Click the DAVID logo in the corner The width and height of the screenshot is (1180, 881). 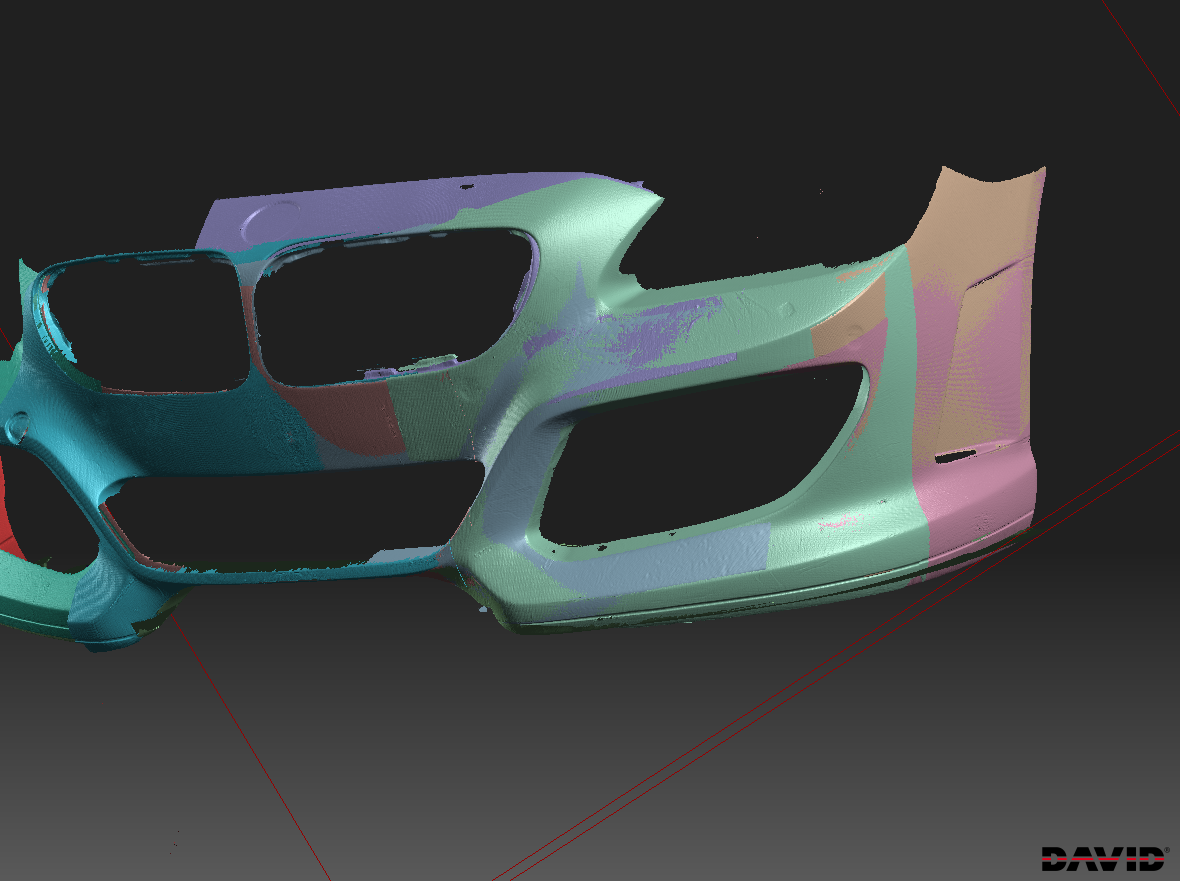(1104, 857)
